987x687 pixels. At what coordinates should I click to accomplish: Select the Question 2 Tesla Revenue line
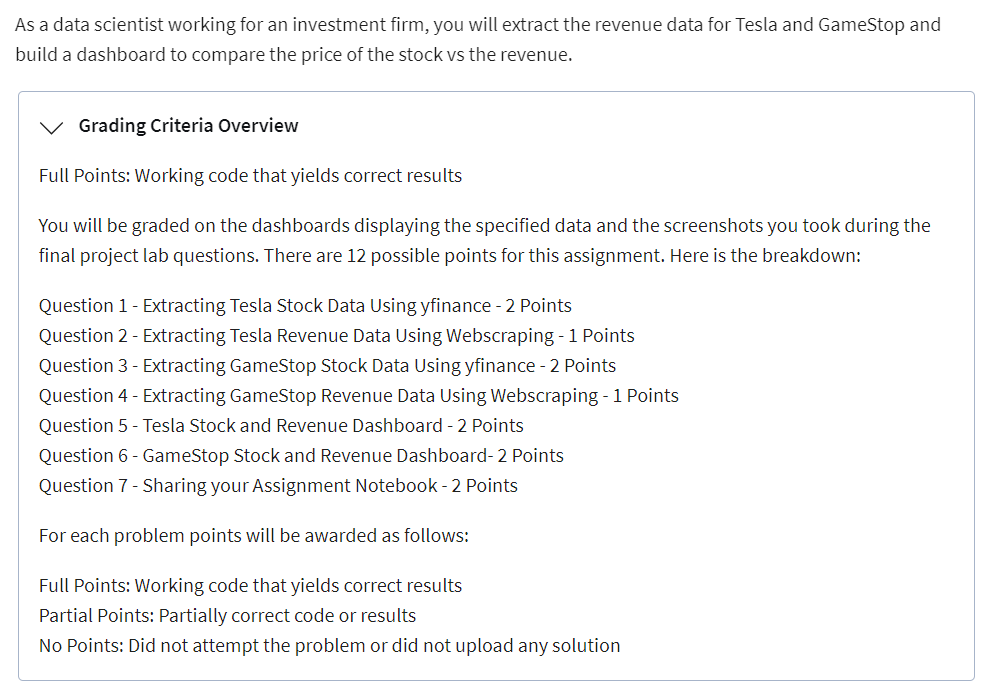[x=336, y=336]
